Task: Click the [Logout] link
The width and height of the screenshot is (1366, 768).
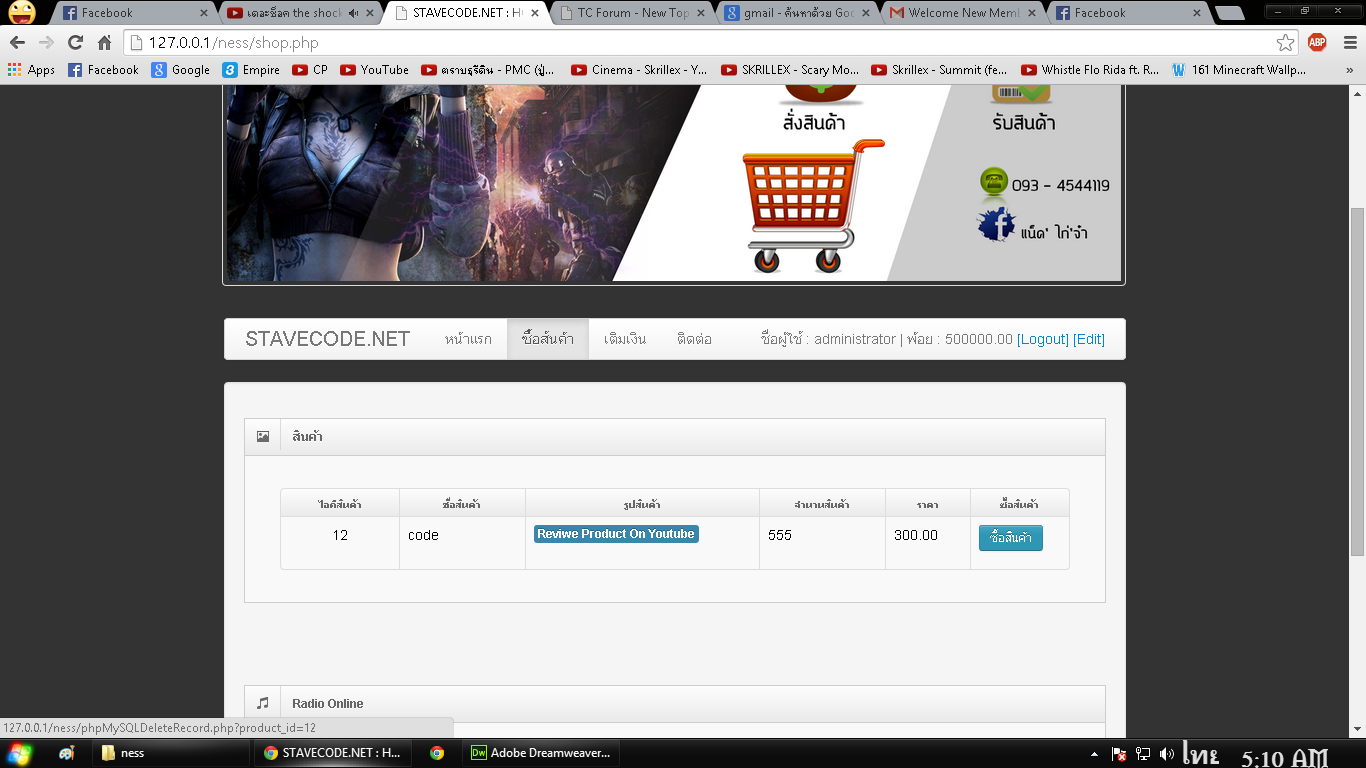Action: tap(1043, 339)
